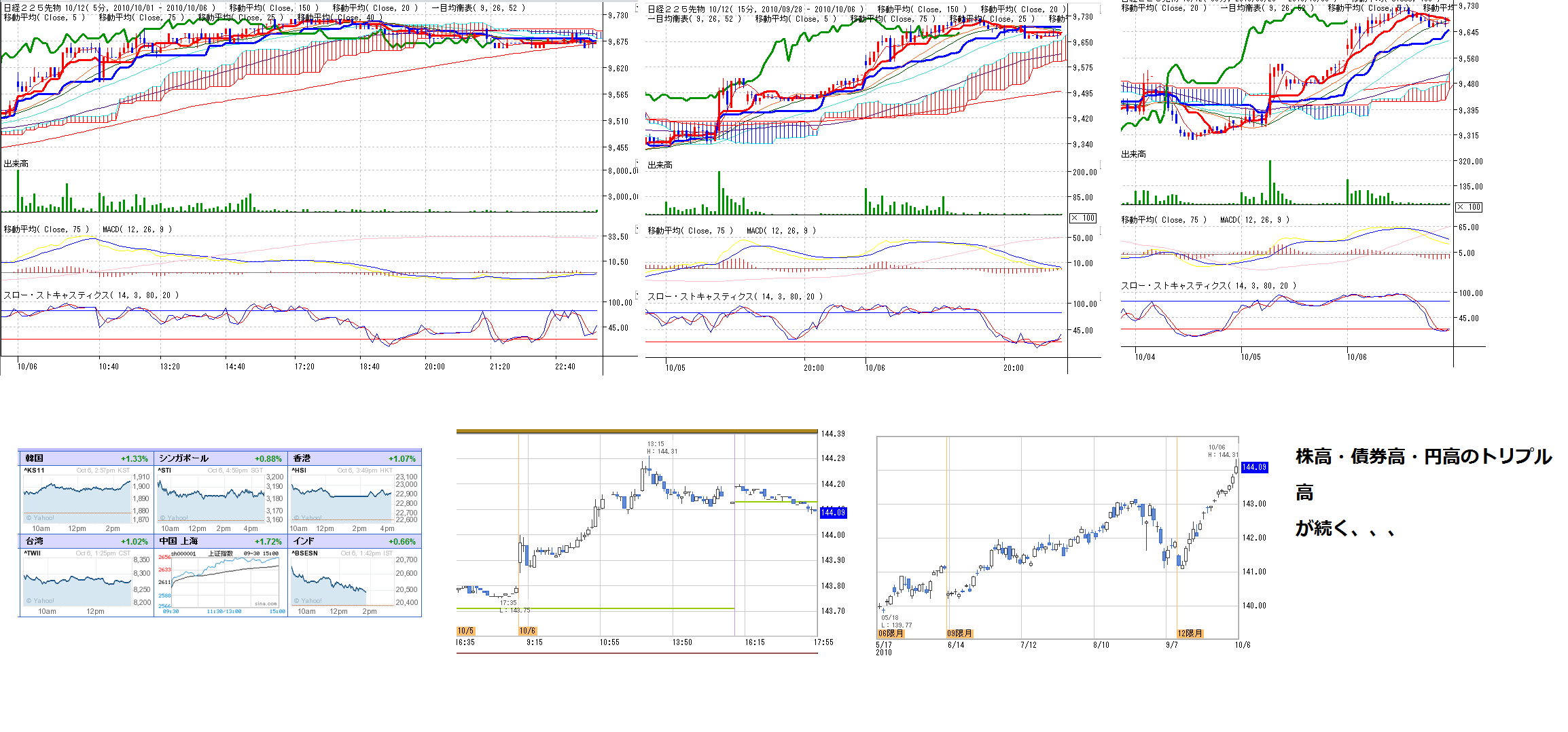
Task: Open the 台湾 TWII chart thumbnail
Action: pos(77,582)
